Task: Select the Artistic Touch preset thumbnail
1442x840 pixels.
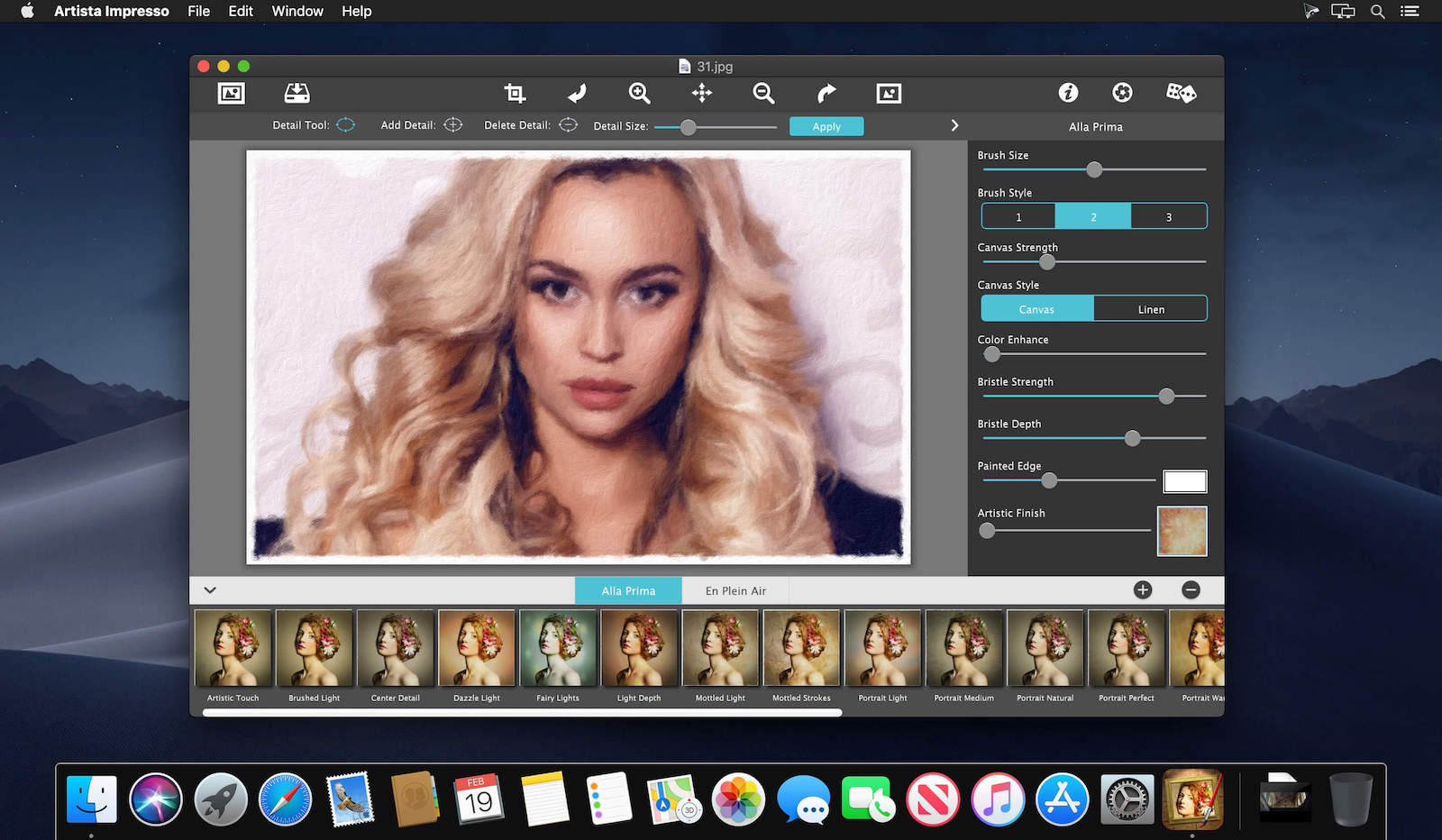Action: tap(233, 648)
